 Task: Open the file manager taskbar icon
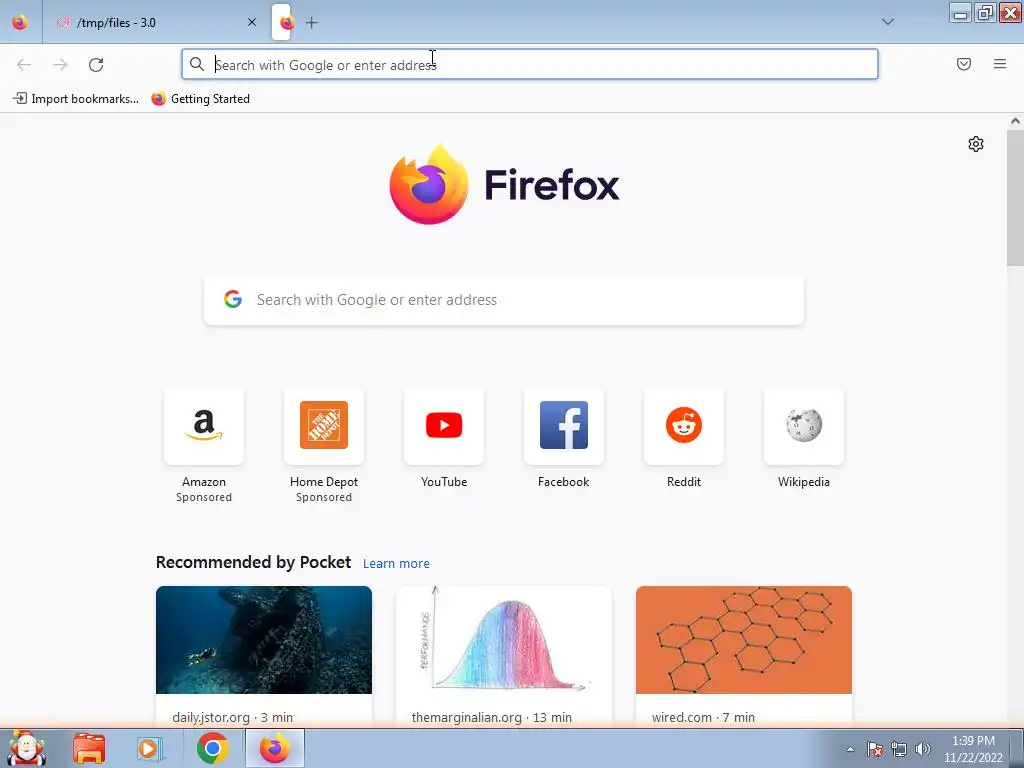pos(89,748)
